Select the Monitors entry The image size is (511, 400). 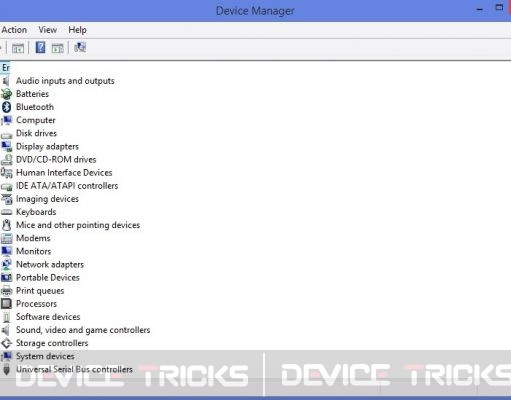34,251
